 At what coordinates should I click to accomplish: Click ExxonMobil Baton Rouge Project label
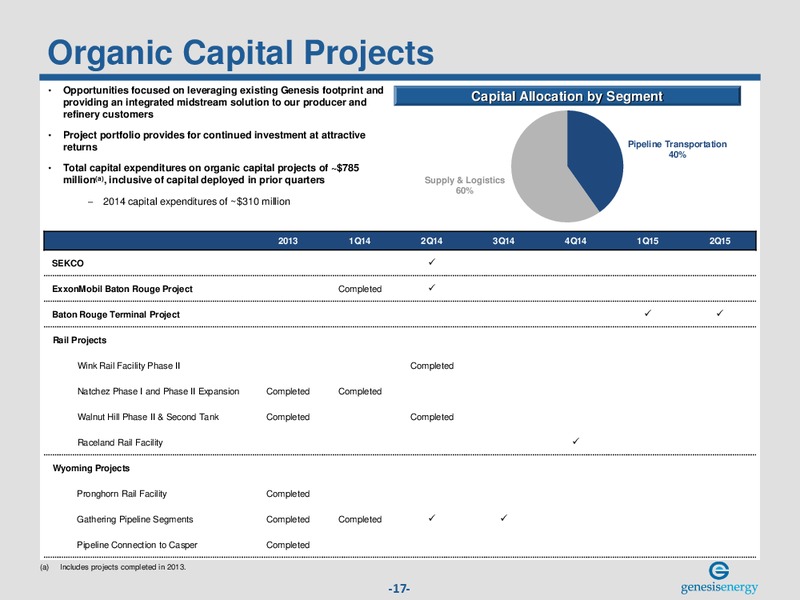[x=122, y=289]
